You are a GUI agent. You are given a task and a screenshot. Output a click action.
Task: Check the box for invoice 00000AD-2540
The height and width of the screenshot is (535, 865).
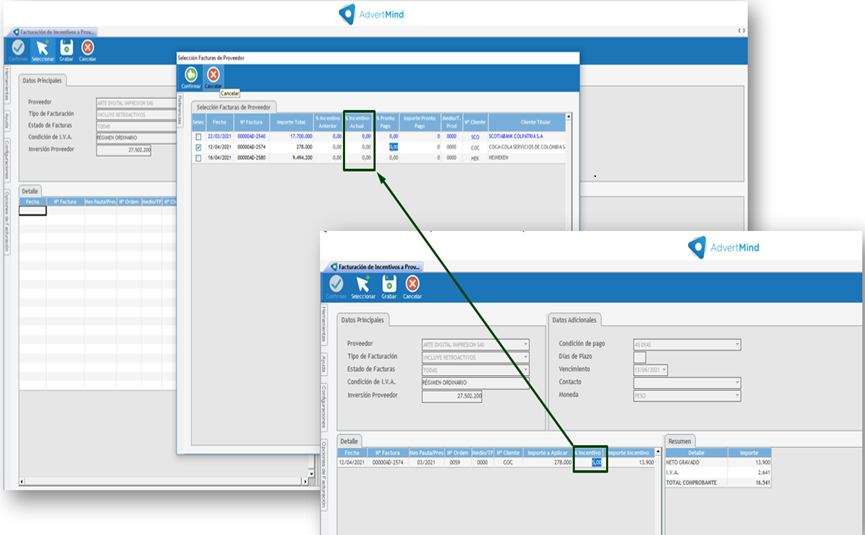pos(198,136)
